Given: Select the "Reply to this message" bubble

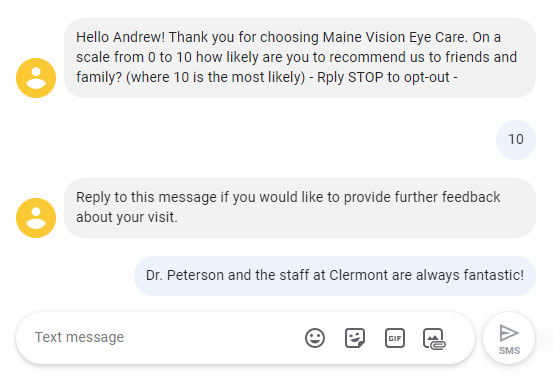Looking at the screenshot, I should coord(300,208).
